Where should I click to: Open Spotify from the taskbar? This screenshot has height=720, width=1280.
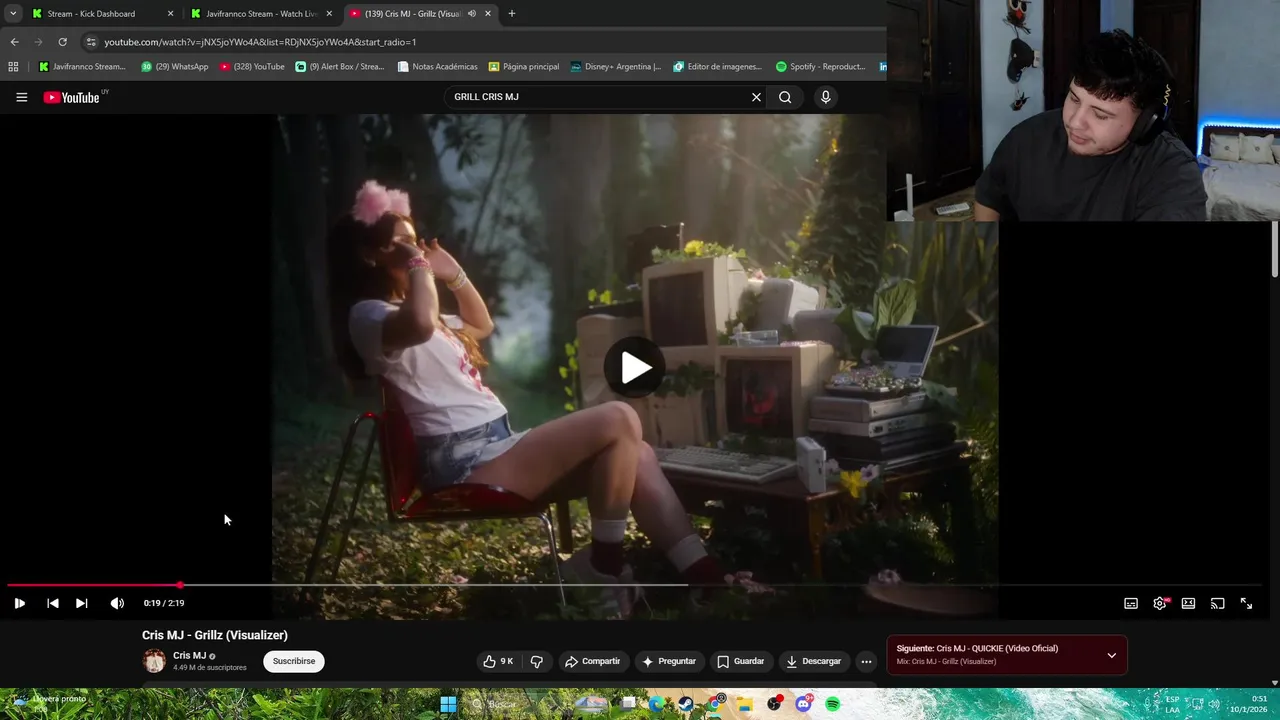tap(833, 704)
